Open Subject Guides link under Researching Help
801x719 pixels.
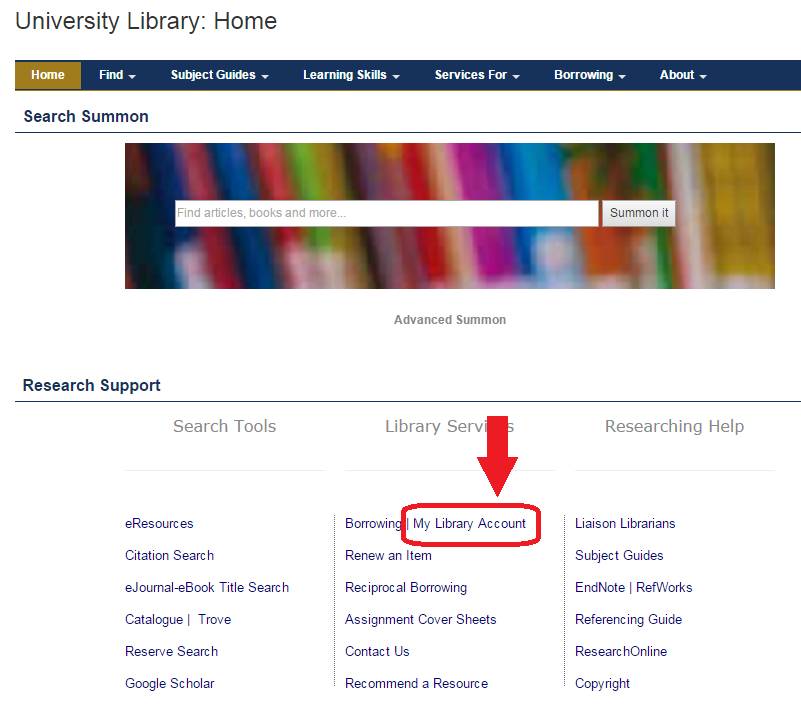pyautogui.click(x=619, y=555)
